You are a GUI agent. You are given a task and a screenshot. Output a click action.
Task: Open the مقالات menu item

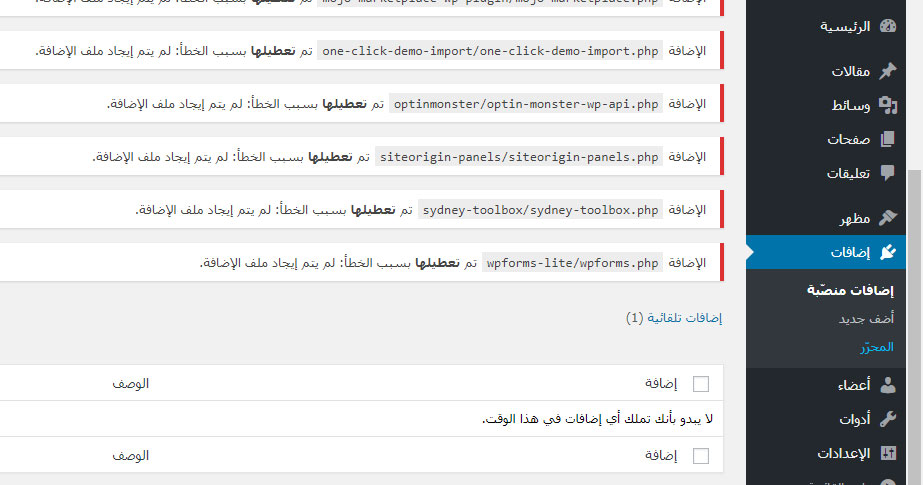pyautogui.click(x=826, y=71)
